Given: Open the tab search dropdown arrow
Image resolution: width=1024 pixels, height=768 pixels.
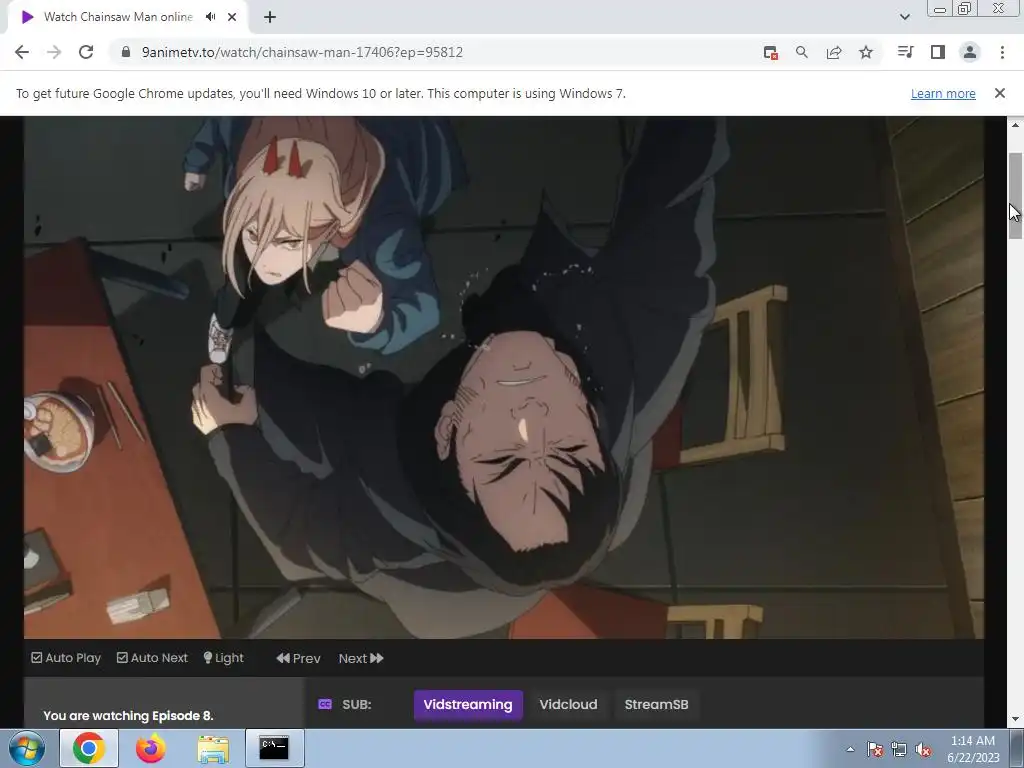Looking at the screenshot, I should (x=904, y=17).
